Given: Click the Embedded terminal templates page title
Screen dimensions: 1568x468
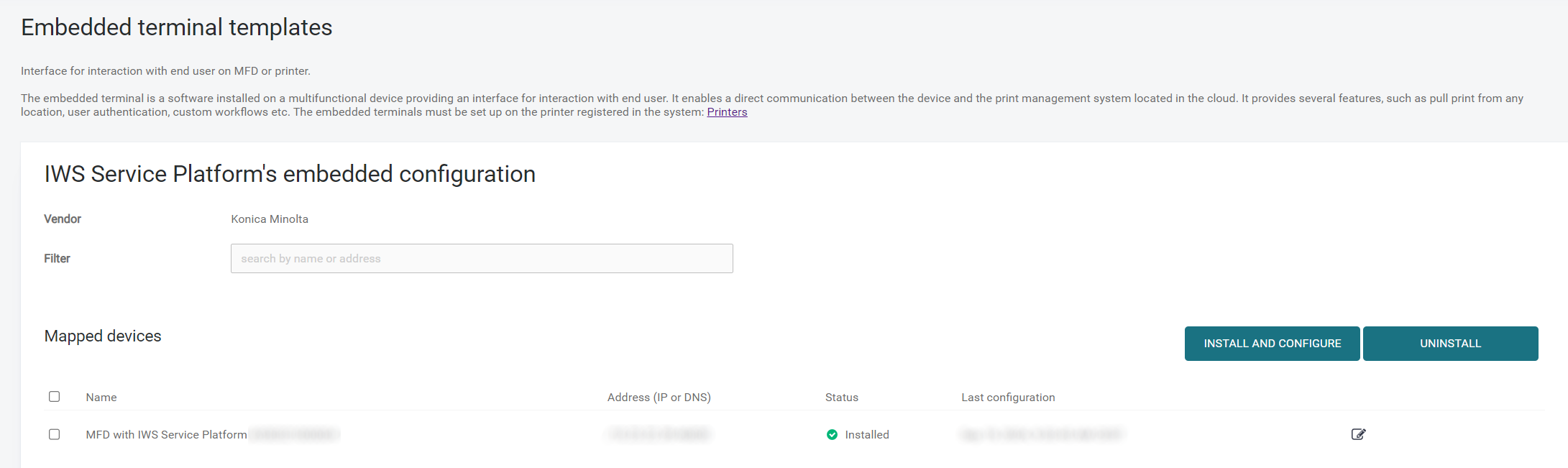Looking at the screenshot, I should (x=176, y=27).
